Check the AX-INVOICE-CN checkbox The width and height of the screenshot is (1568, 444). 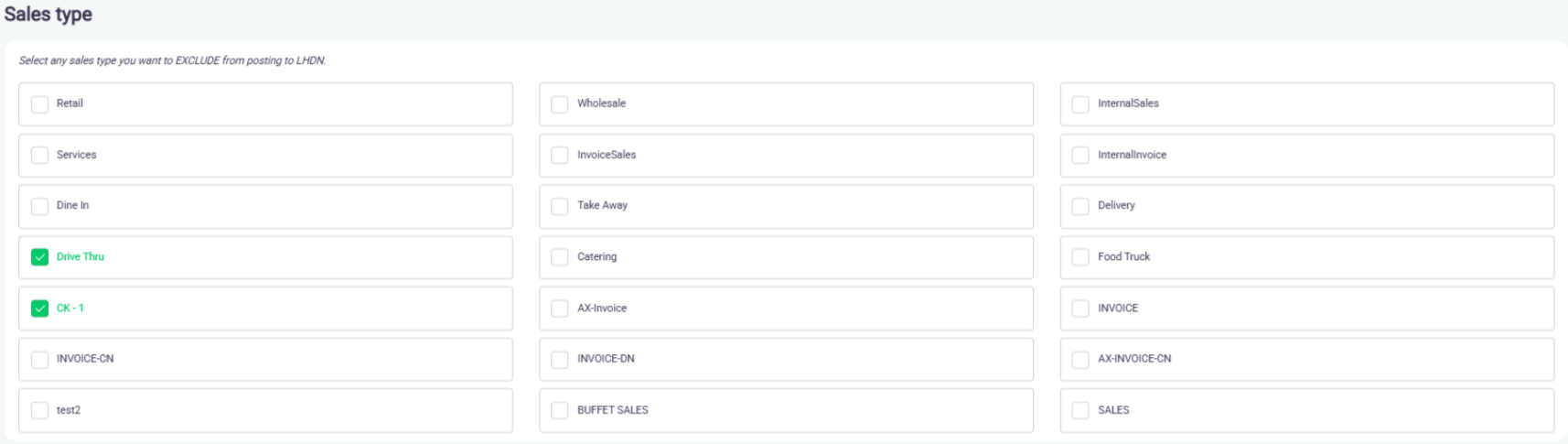pyautogui.click(x=1080, y=360)
